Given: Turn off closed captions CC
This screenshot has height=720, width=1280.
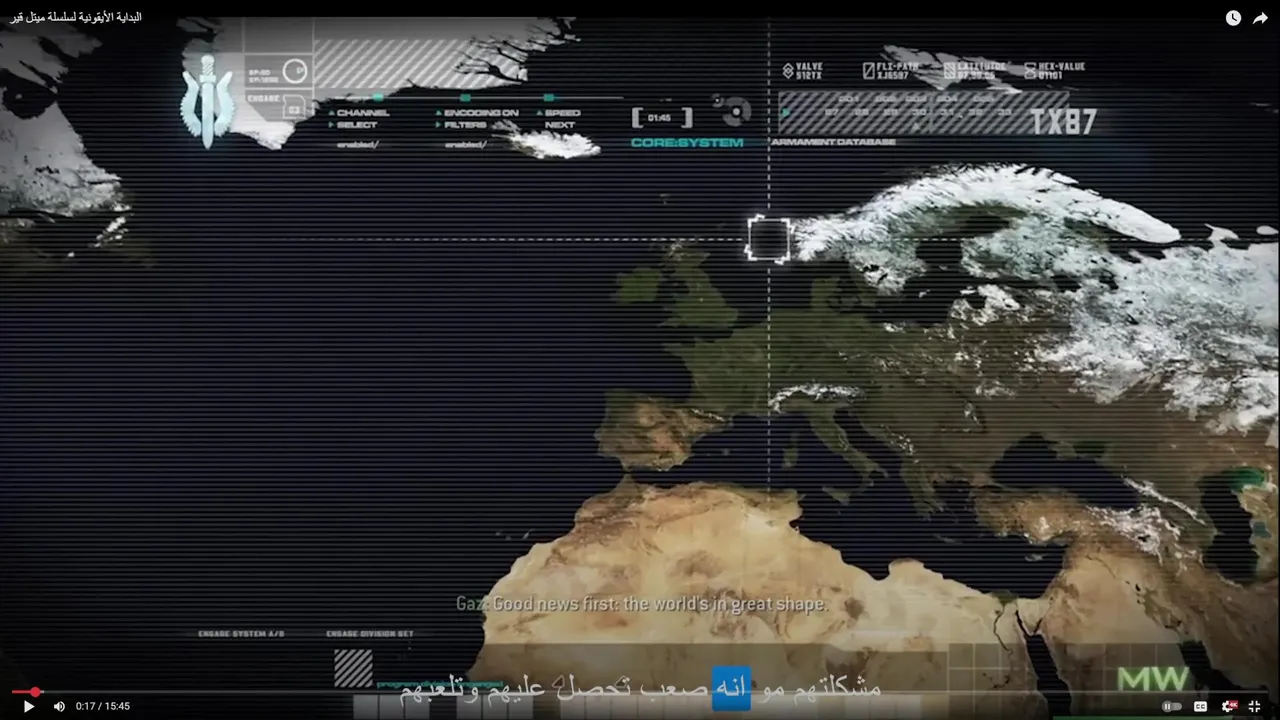Looking at the screenshot, I should [x=1200, y=706].
